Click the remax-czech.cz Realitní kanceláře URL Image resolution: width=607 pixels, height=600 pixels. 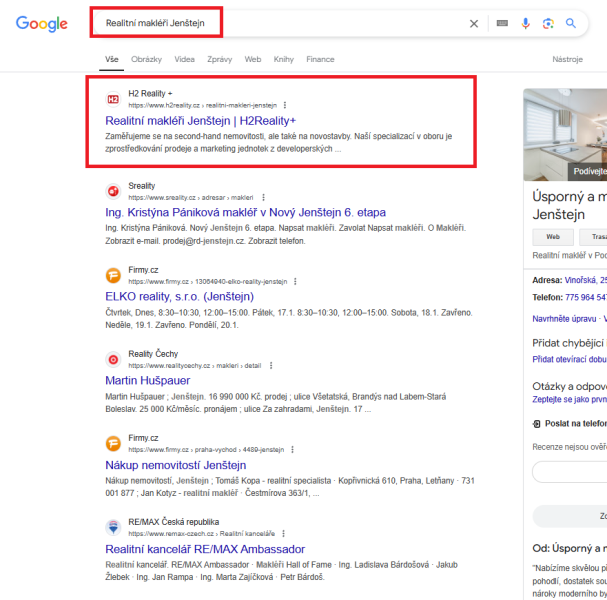pos(202,533)
